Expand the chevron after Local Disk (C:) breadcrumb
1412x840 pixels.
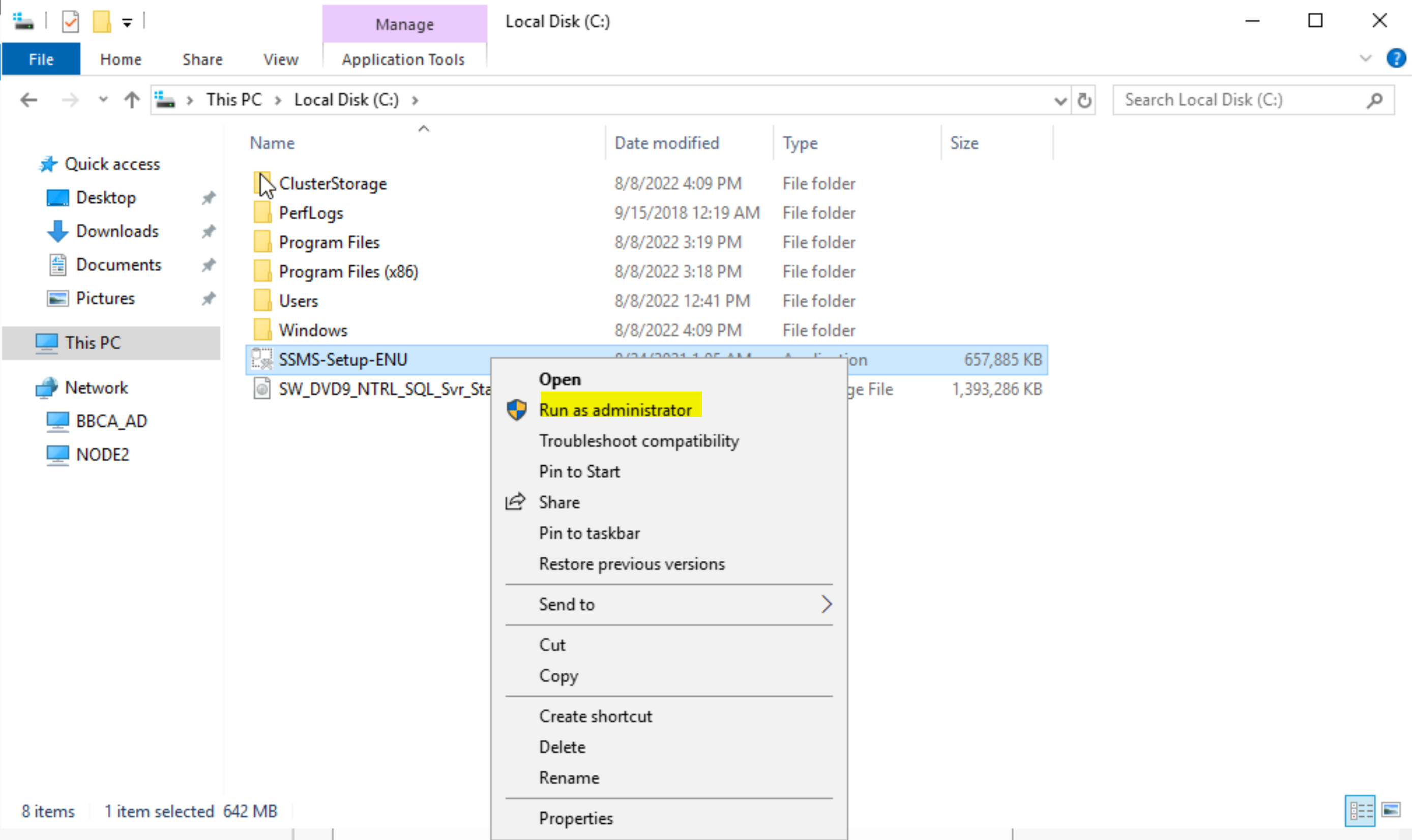point(415,101)
